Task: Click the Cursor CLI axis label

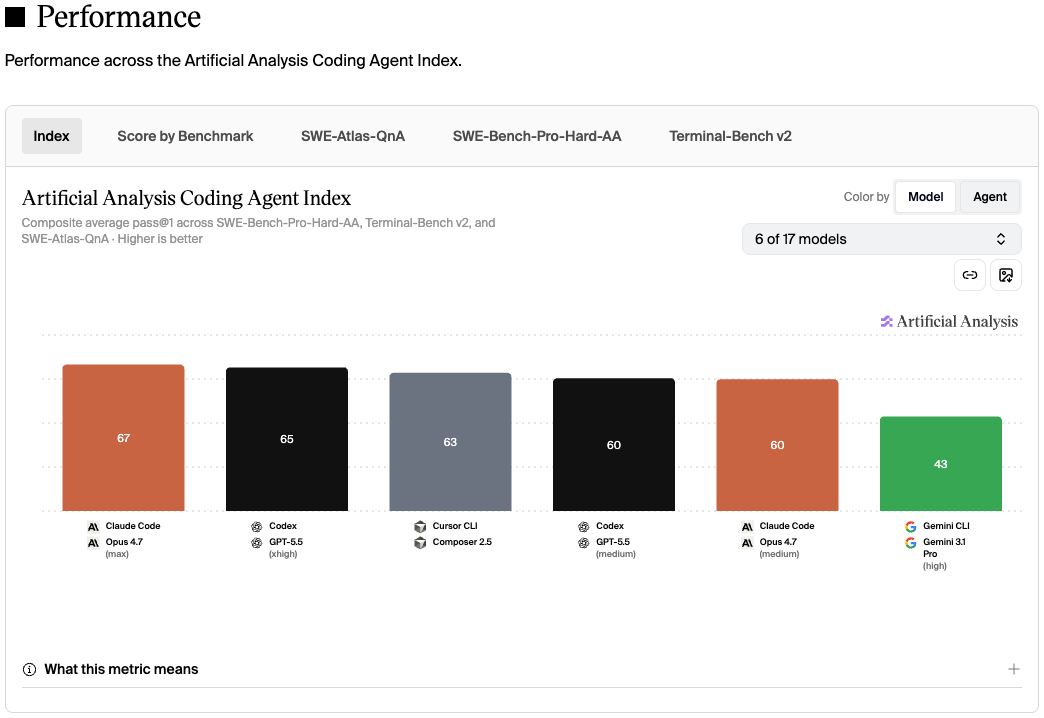Action: (x=455, y=526)
